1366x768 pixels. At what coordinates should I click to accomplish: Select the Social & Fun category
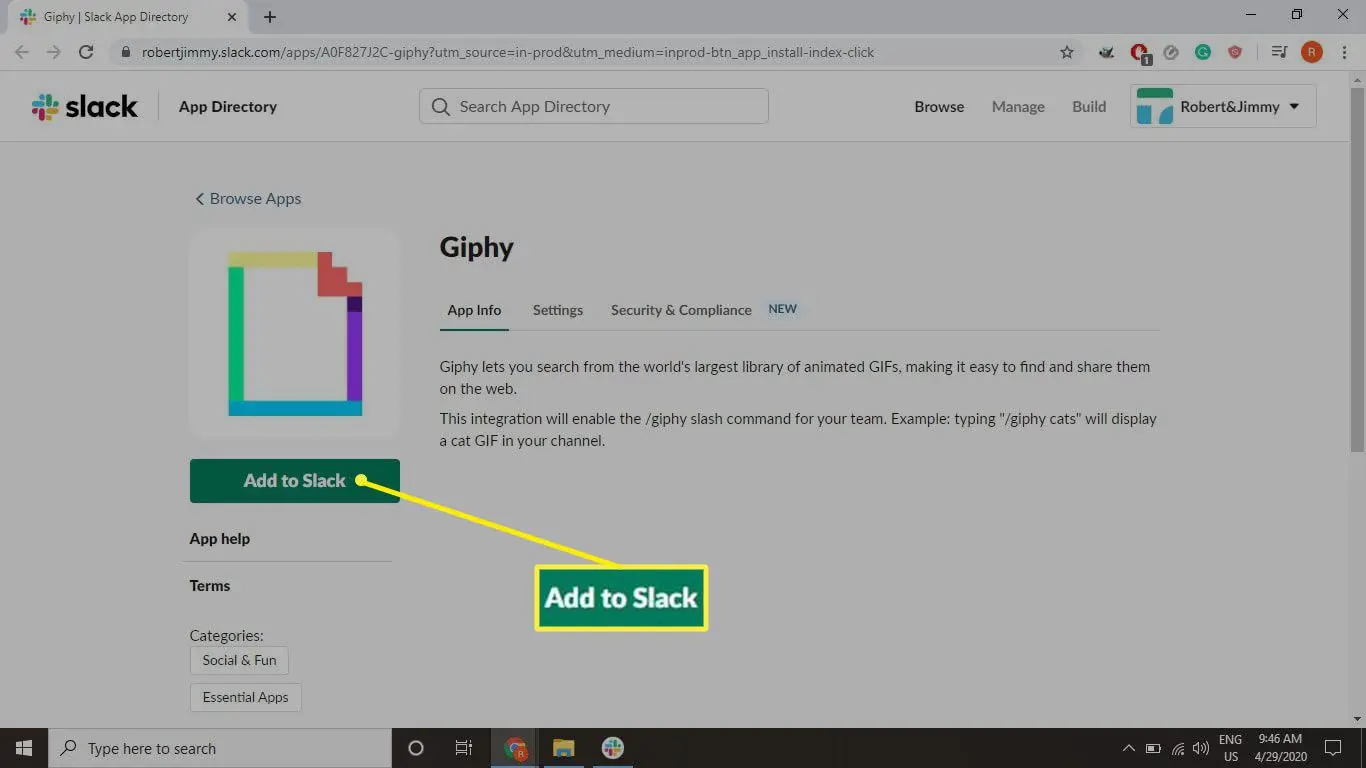pyautogui.click(x=240, y=660)
